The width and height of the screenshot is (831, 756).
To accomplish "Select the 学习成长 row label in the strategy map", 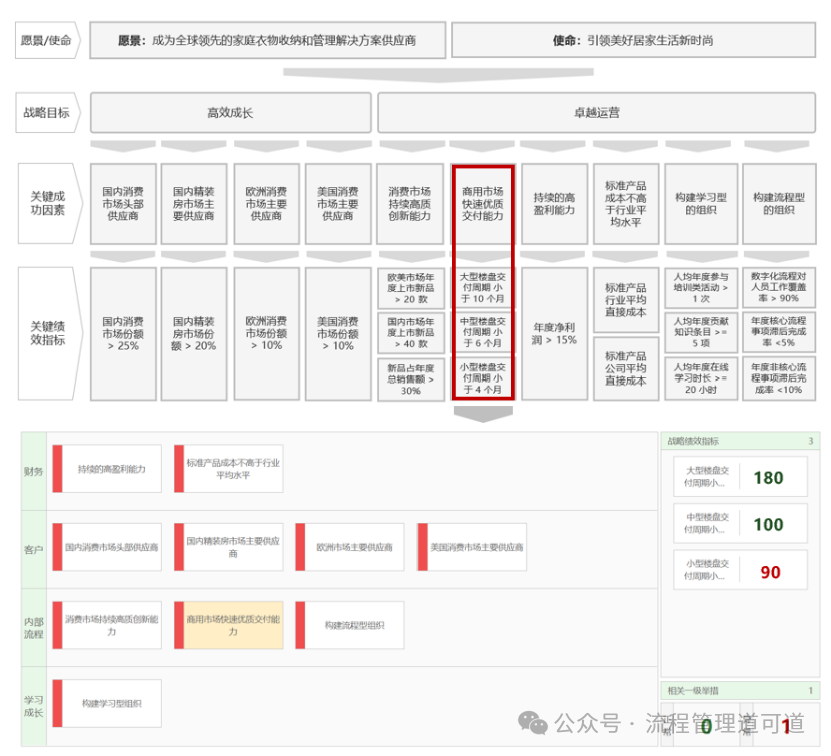I will tap(34, 704).
